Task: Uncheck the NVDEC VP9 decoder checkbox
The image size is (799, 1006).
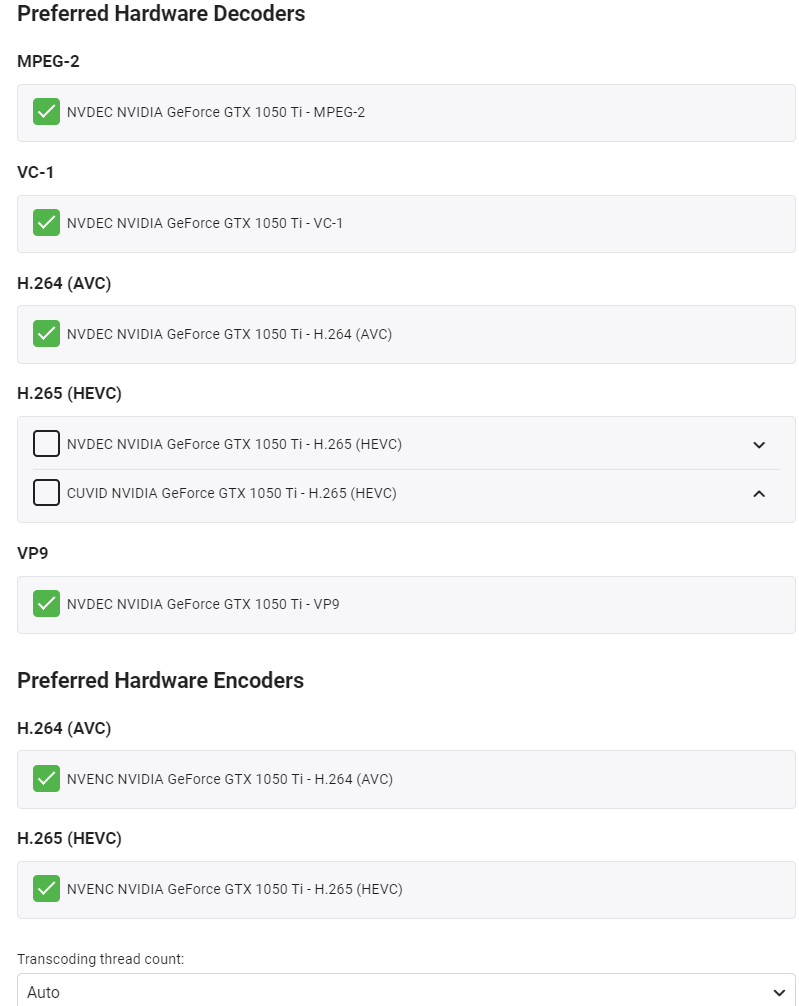Action: tap(46, 604)
